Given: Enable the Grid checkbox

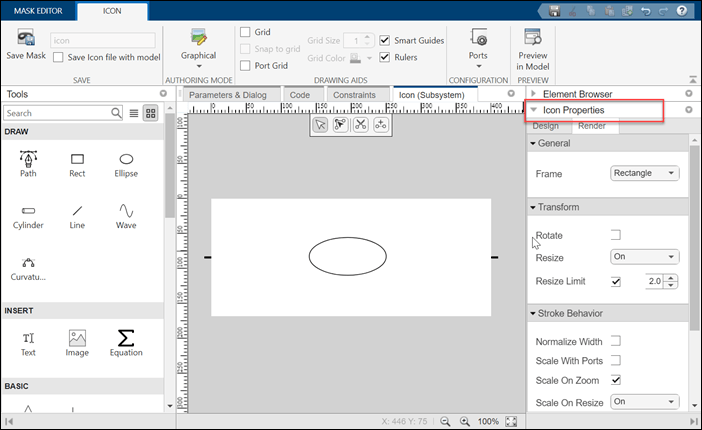Looking at the screenshot, I should [x=245, y=32].
